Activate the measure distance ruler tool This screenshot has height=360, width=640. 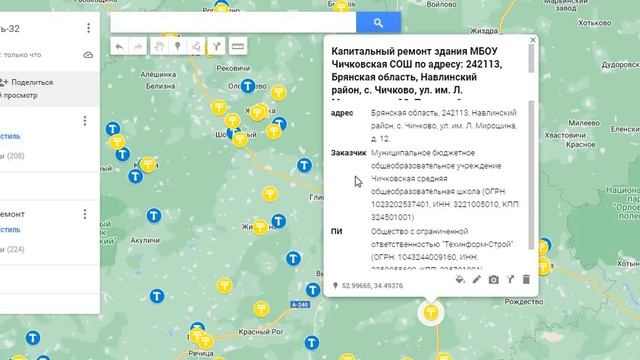pos(238,47)
